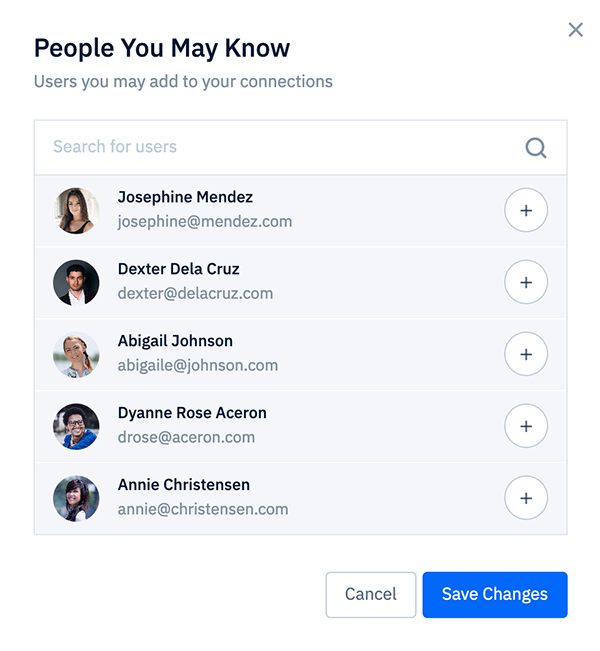Open Josephine Mendez's profile photo

(x=76, y=211)
